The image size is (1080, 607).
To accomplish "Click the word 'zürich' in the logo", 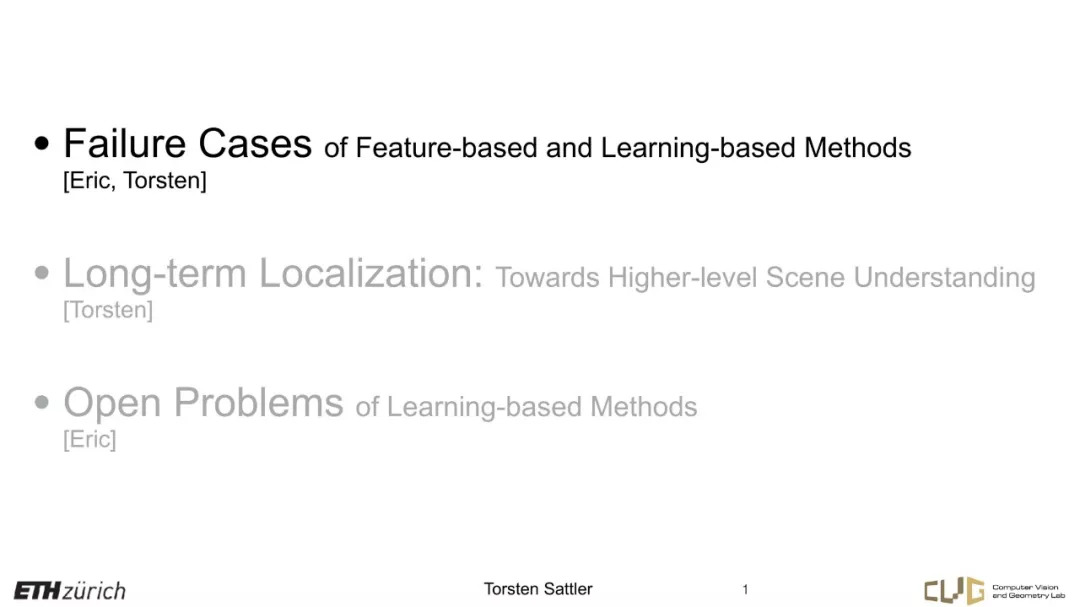I will click(94, 591).
